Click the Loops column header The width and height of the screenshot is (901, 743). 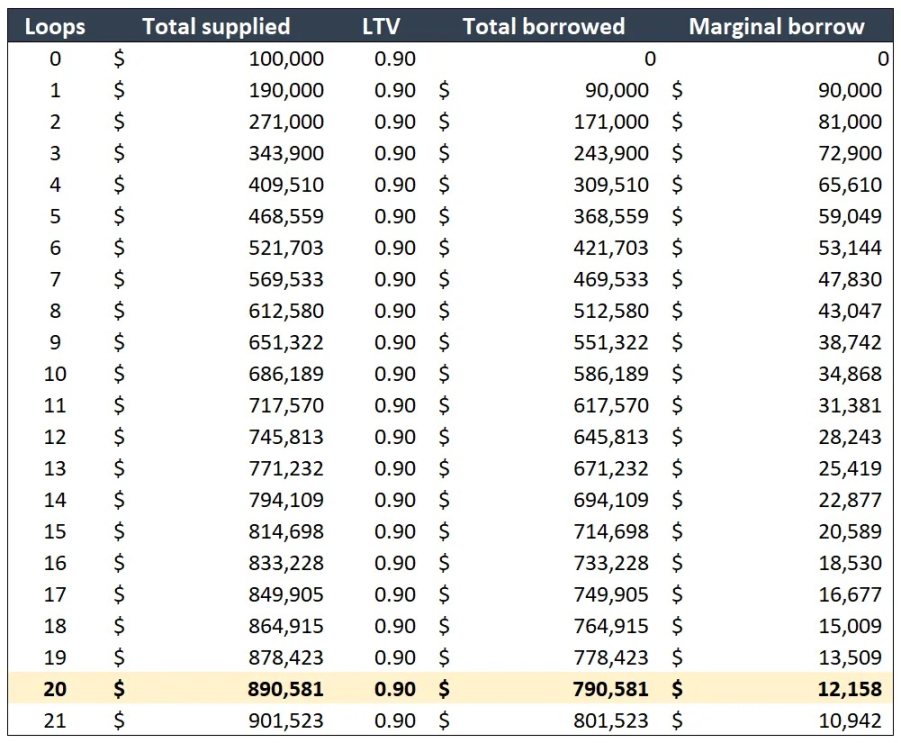pyautogui.click(x=54, y=27)
